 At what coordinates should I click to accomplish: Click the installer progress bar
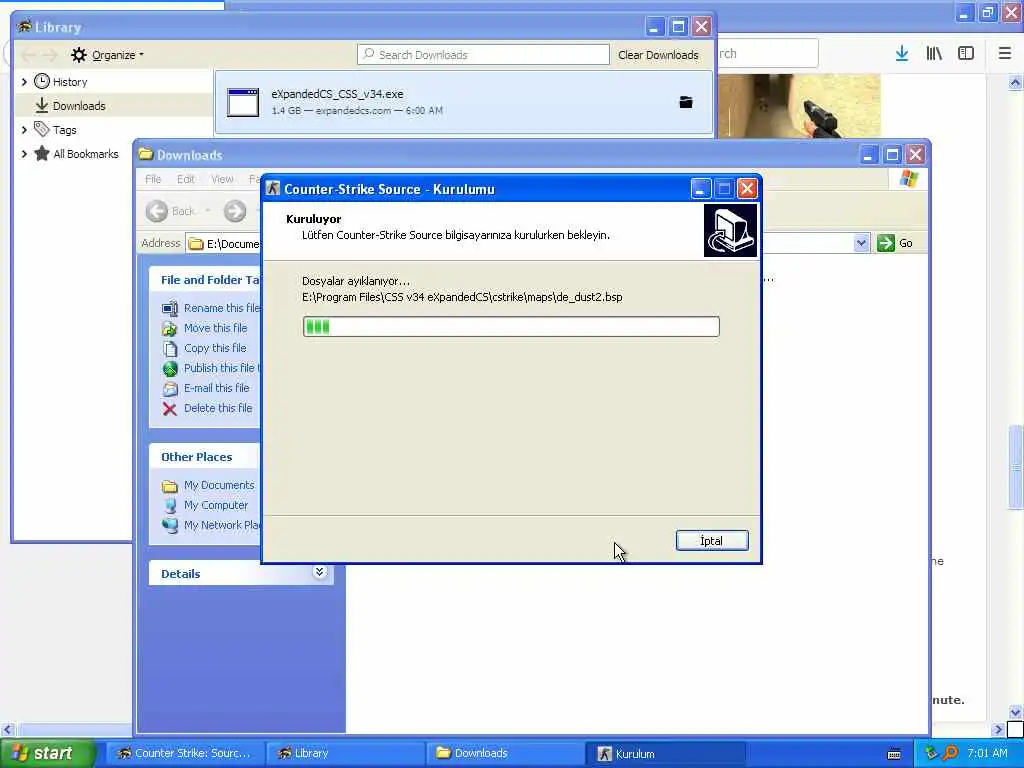[x=511, y=327]
